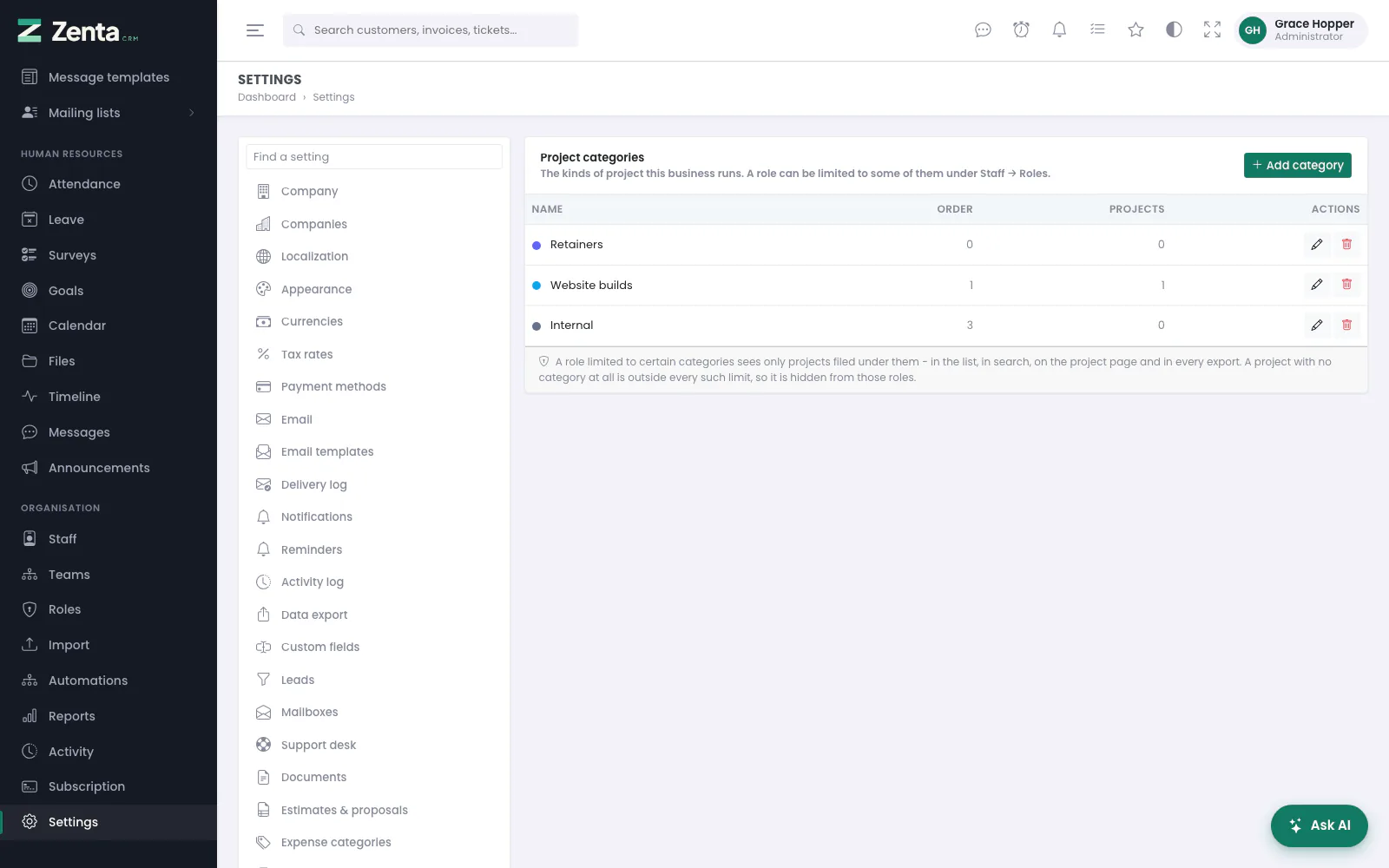Open the notifications bell in header
This screenshot has height=868, width=1389.
tap(1059, 30)
